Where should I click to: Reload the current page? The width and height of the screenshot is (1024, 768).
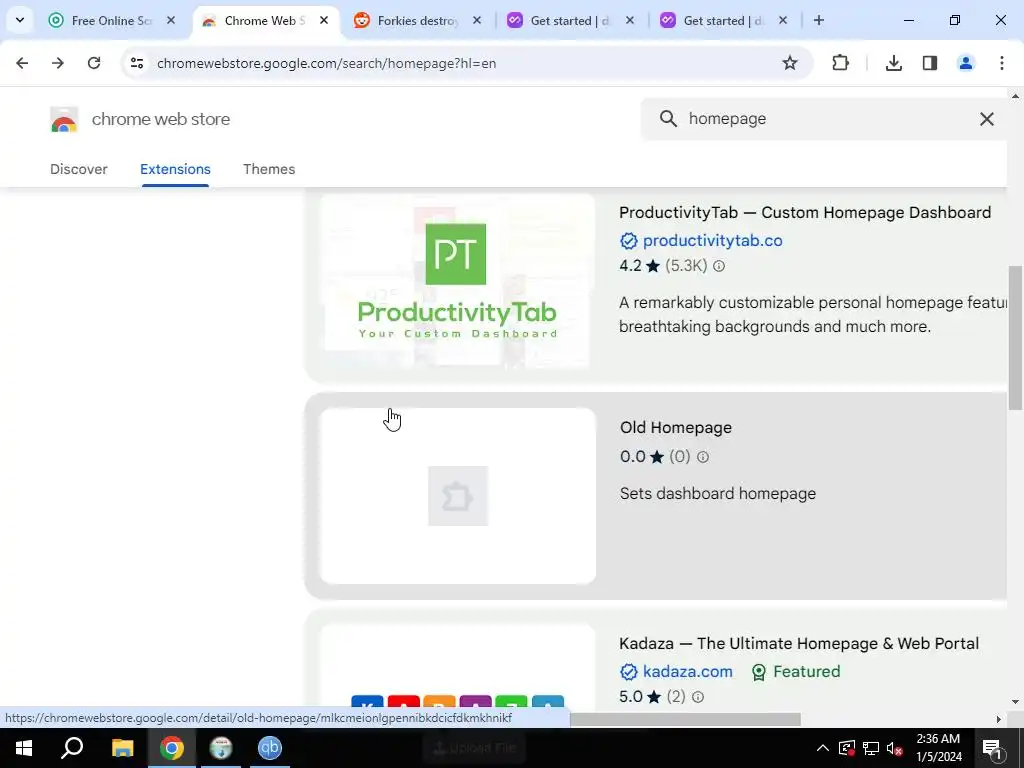coord(94,63)
